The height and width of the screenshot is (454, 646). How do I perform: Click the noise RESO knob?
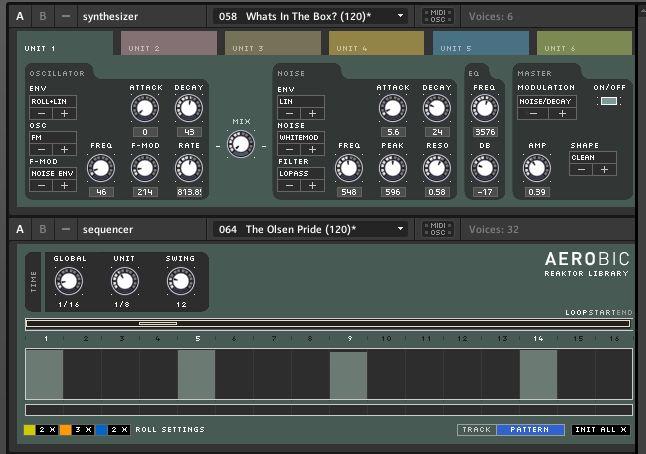tap(437, 168)
